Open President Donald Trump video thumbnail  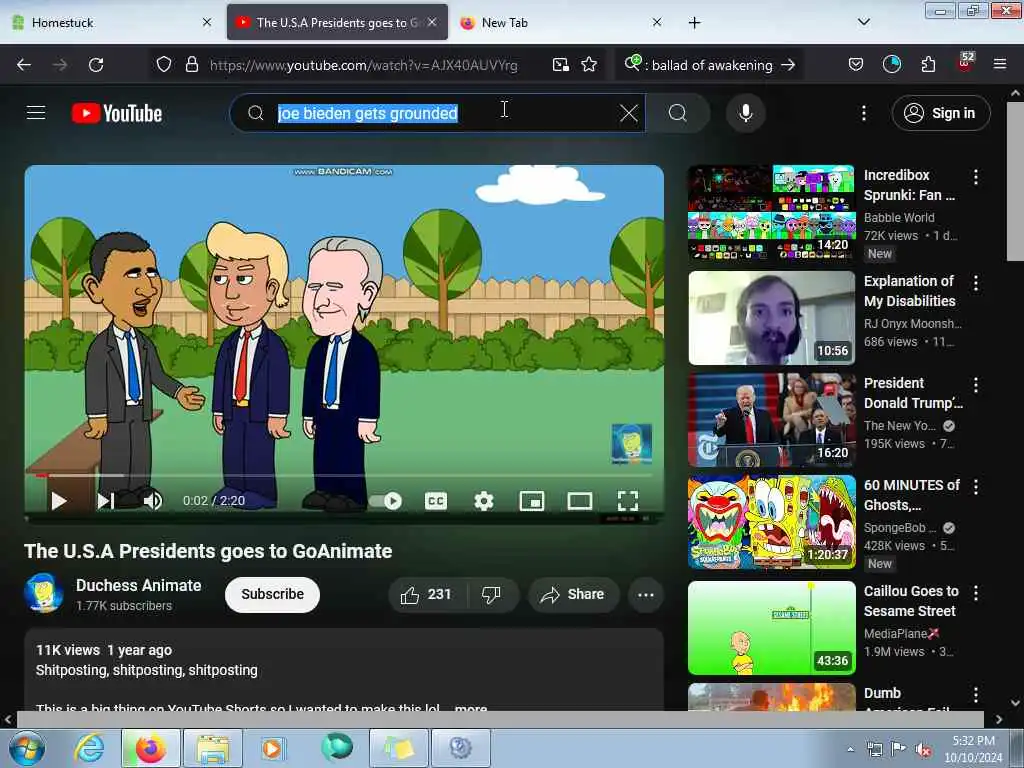point(771,420)
